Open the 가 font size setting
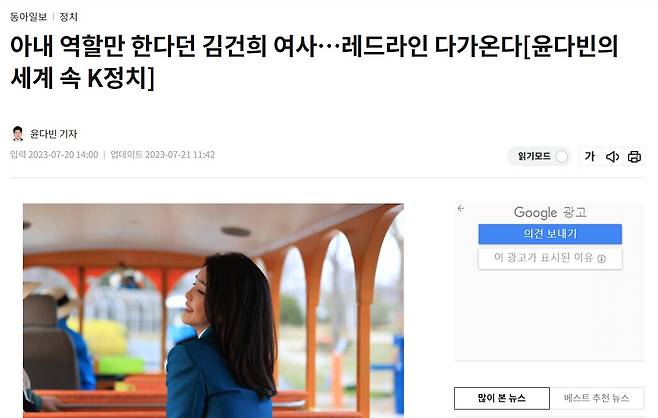This screenshot has width=658, height=418. coord(590,156)
